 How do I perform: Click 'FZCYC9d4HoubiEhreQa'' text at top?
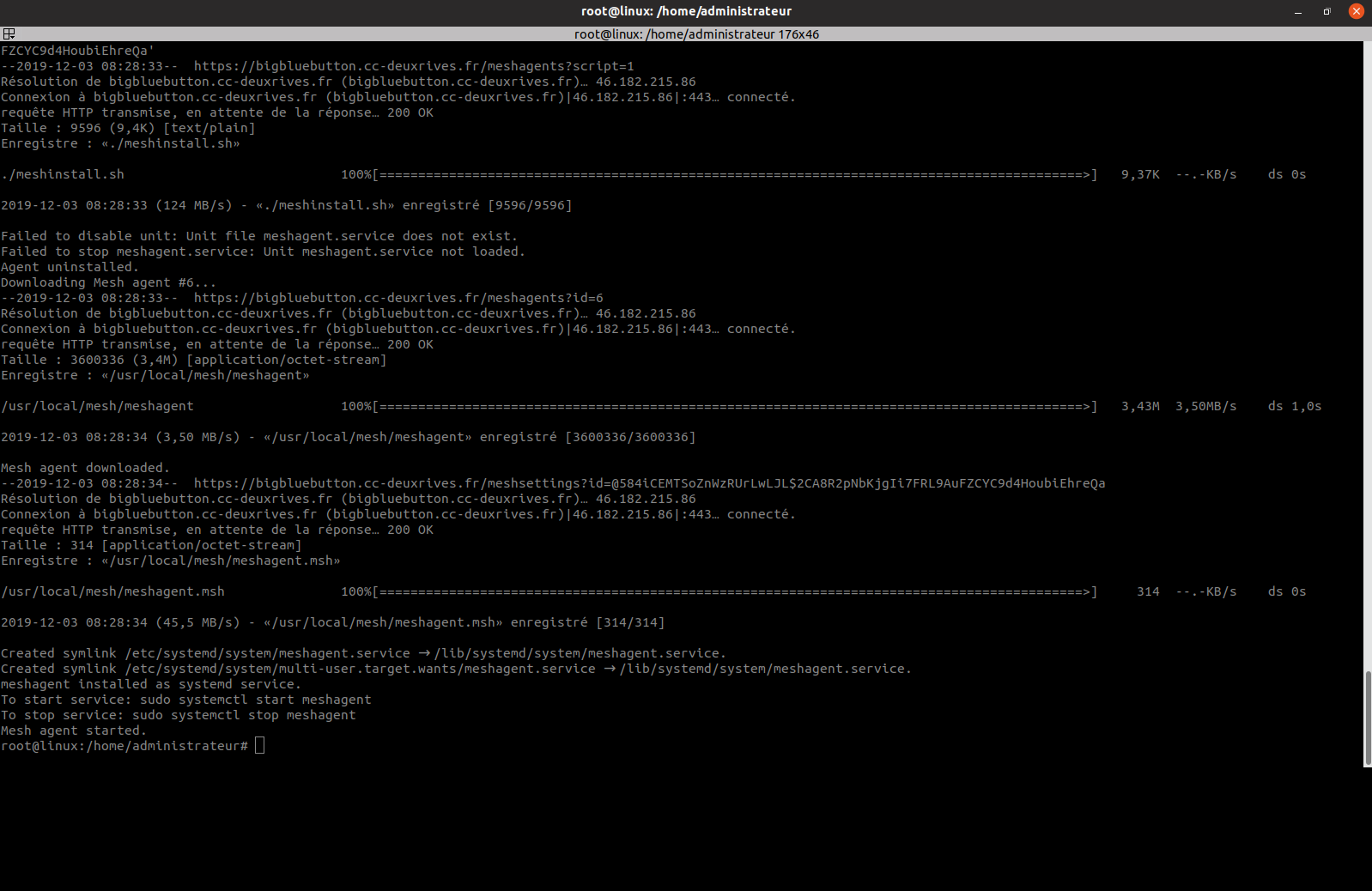click(x=78, y=51)
